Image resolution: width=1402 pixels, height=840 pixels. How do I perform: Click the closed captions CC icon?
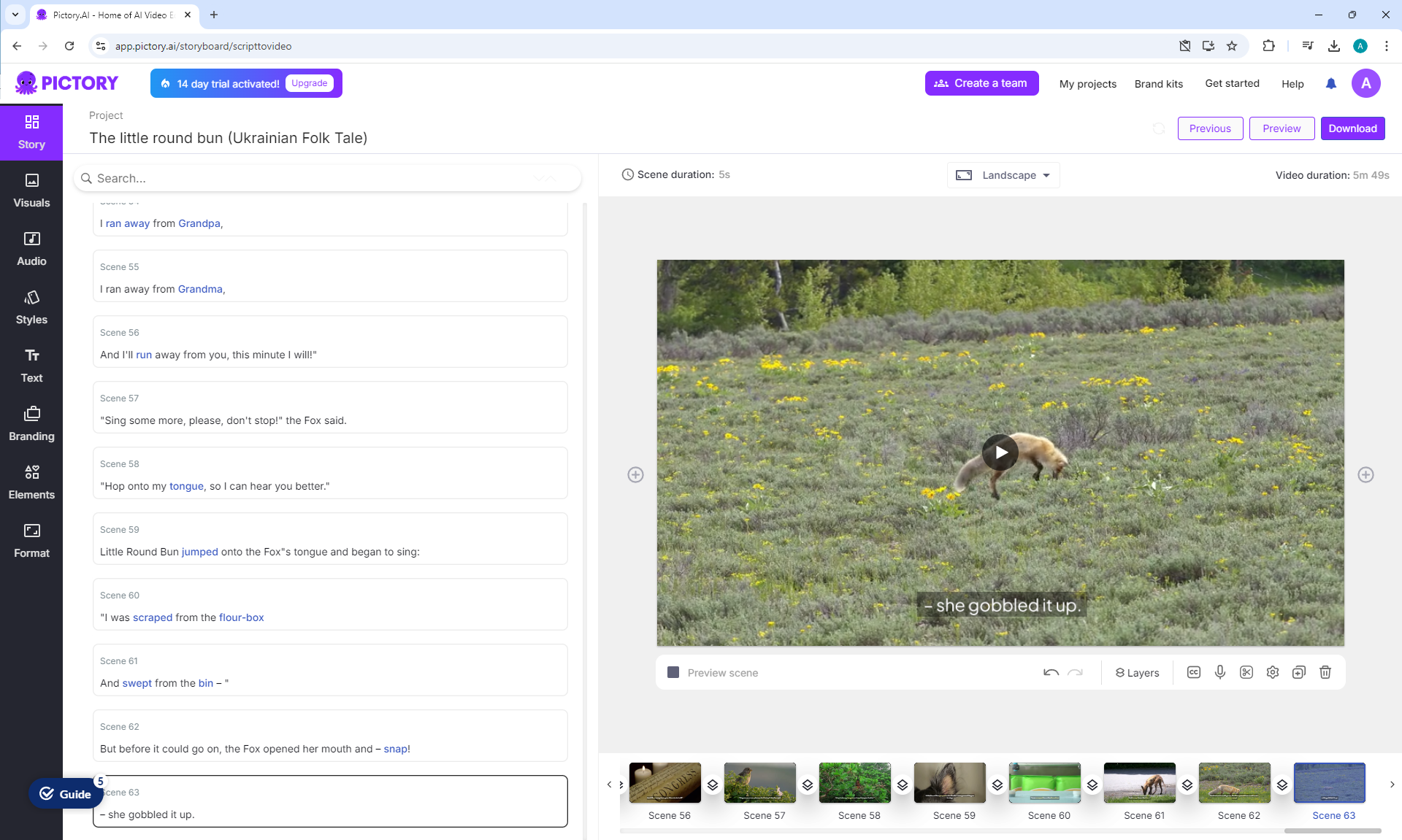coord(1193,672)
